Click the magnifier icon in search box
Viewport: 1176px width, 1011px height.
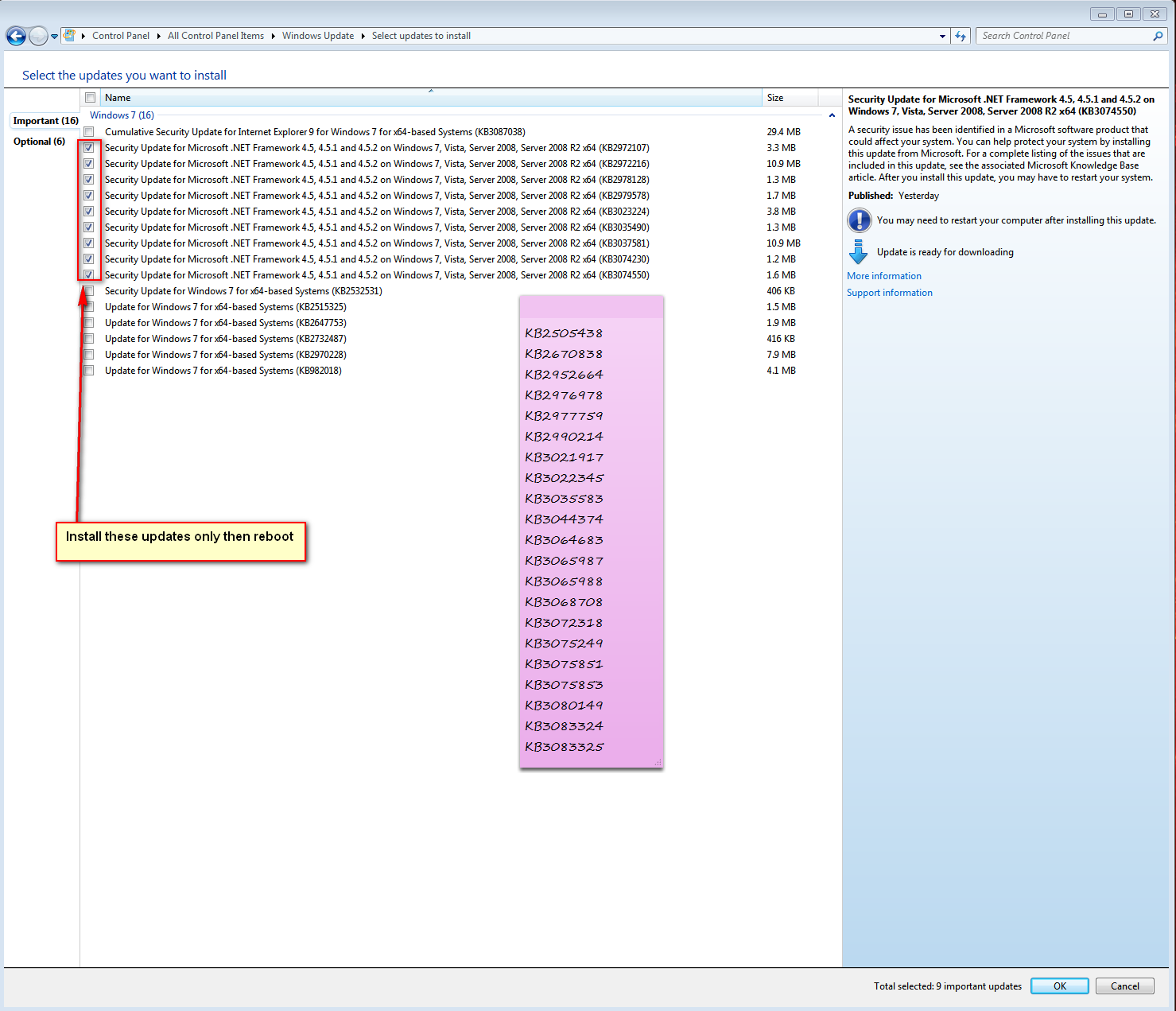click(1158, 36)
